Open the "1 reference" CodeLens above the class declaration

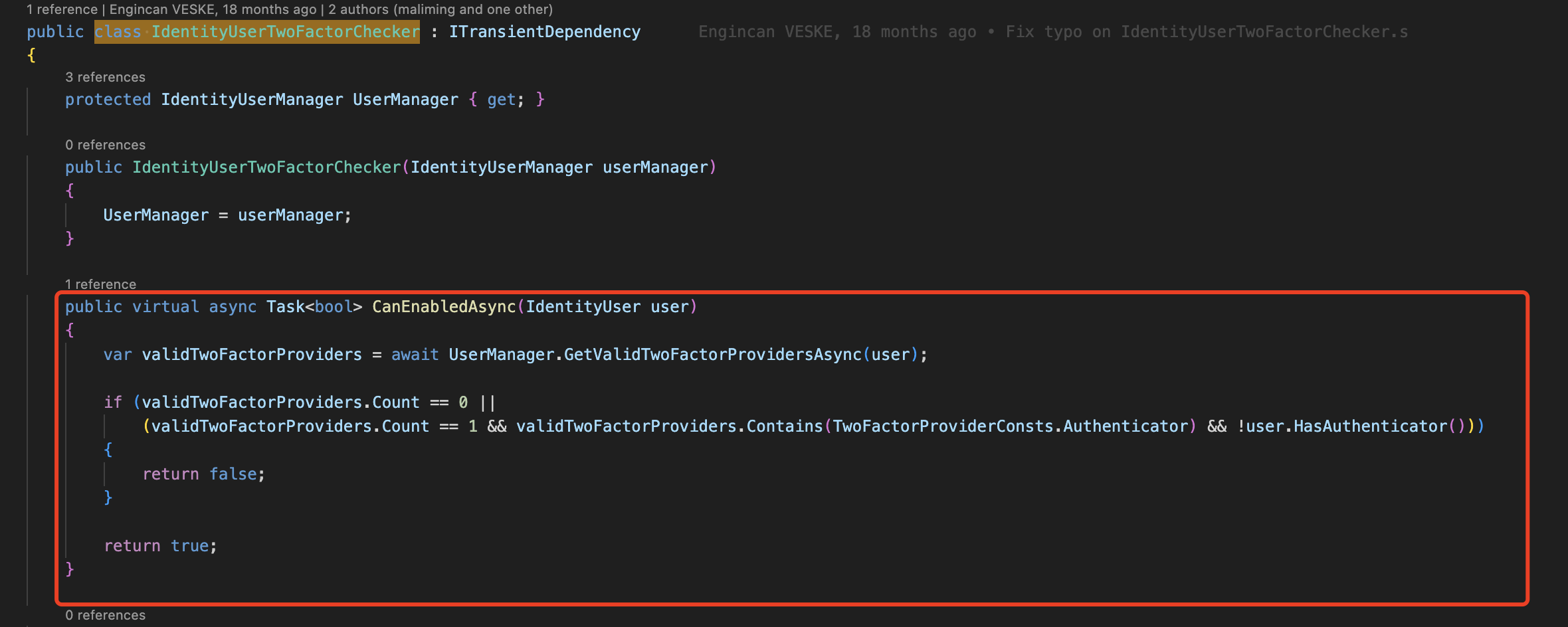(62, 9)
